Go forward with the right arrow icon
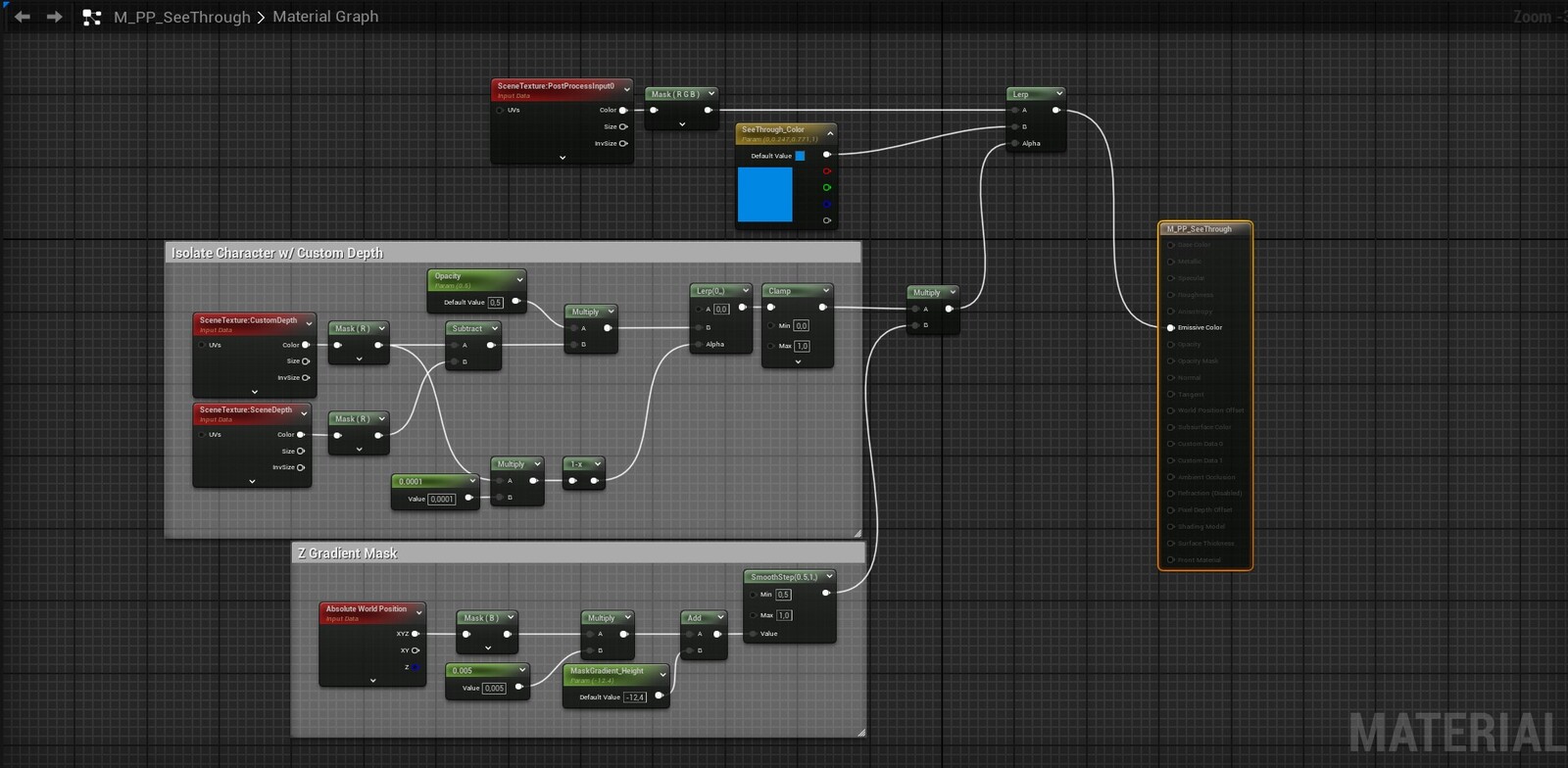 pyautogui.click(x=54, y=17)
